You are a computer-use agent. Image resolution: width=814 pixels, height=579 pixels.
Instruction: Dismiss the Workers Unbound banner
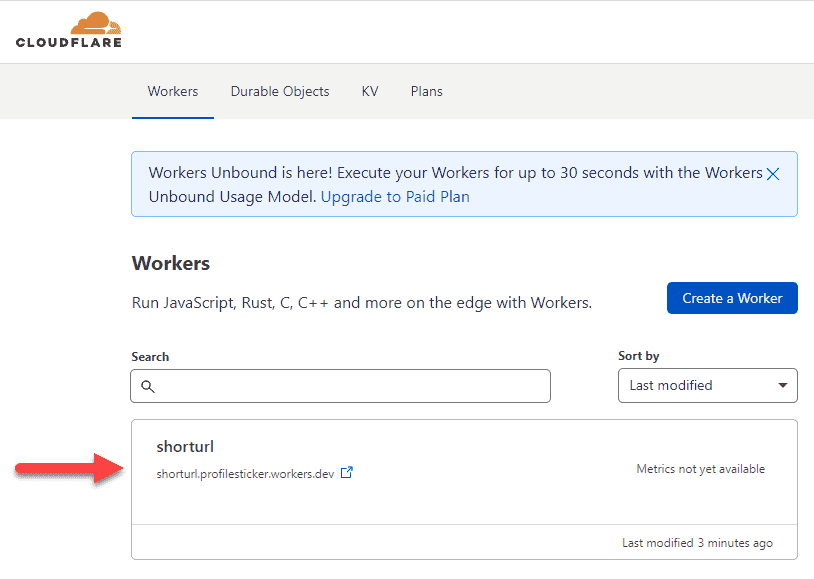pos(773,174)
